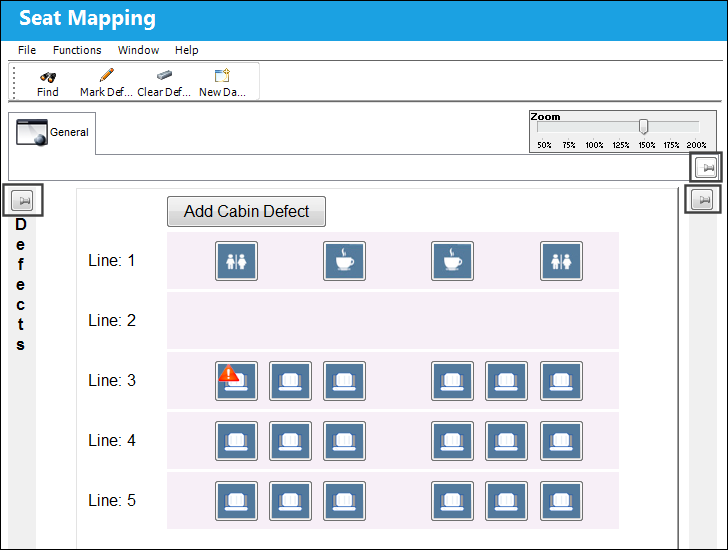Viewport: 728px width, 550px height.
Task: Toggle the pin icon below the Zoom box
Action: pos(706,168)
